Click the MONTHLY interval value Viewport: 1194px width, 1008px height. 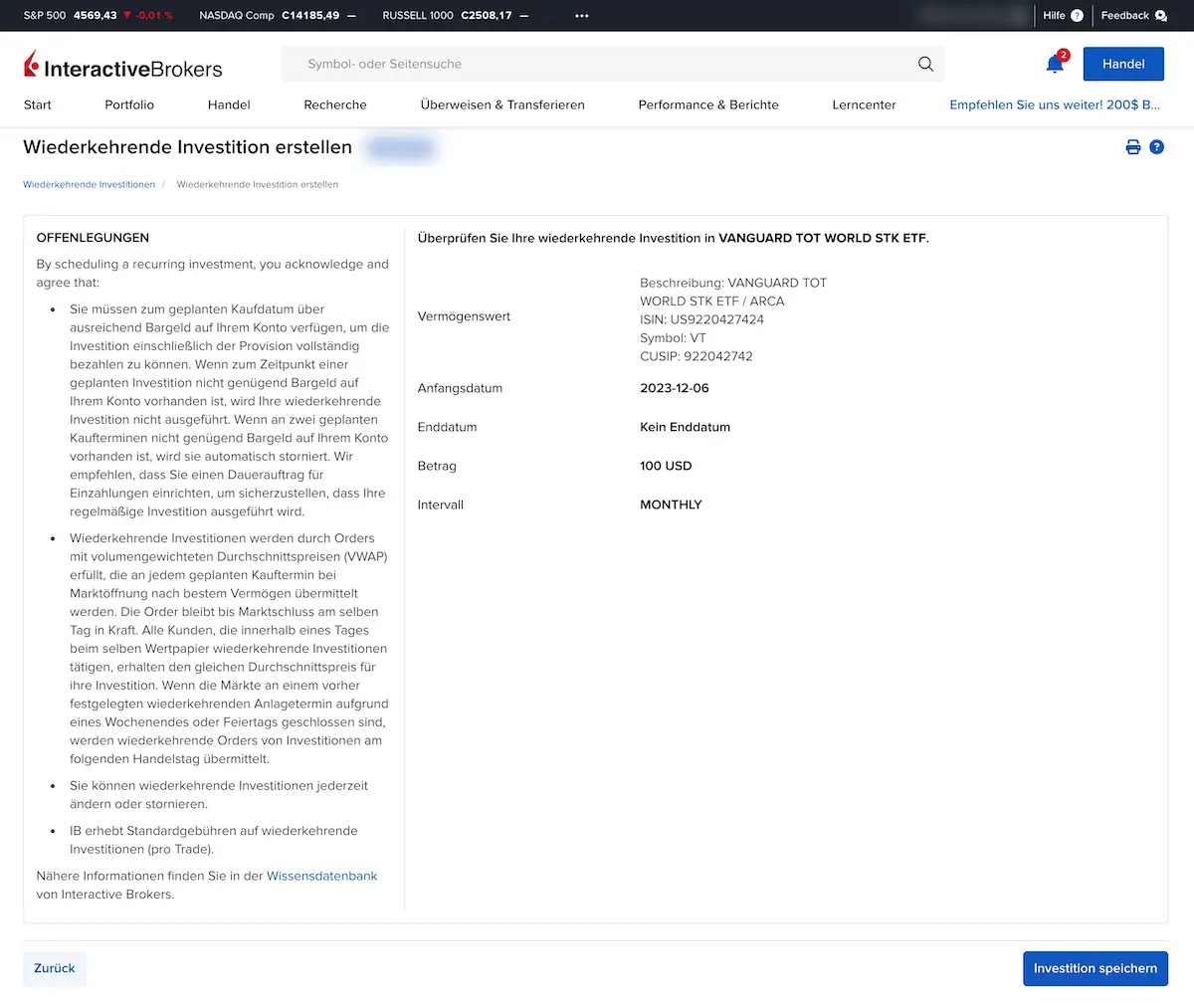coord(671,504)
